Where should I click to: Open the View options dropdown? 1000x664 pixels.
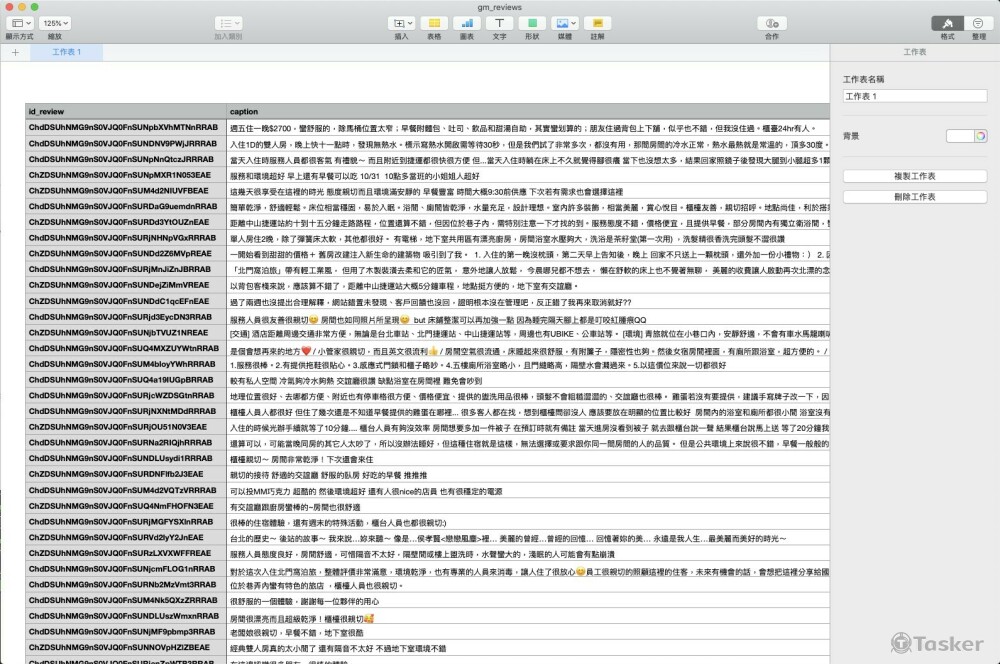tap(19, 23)
